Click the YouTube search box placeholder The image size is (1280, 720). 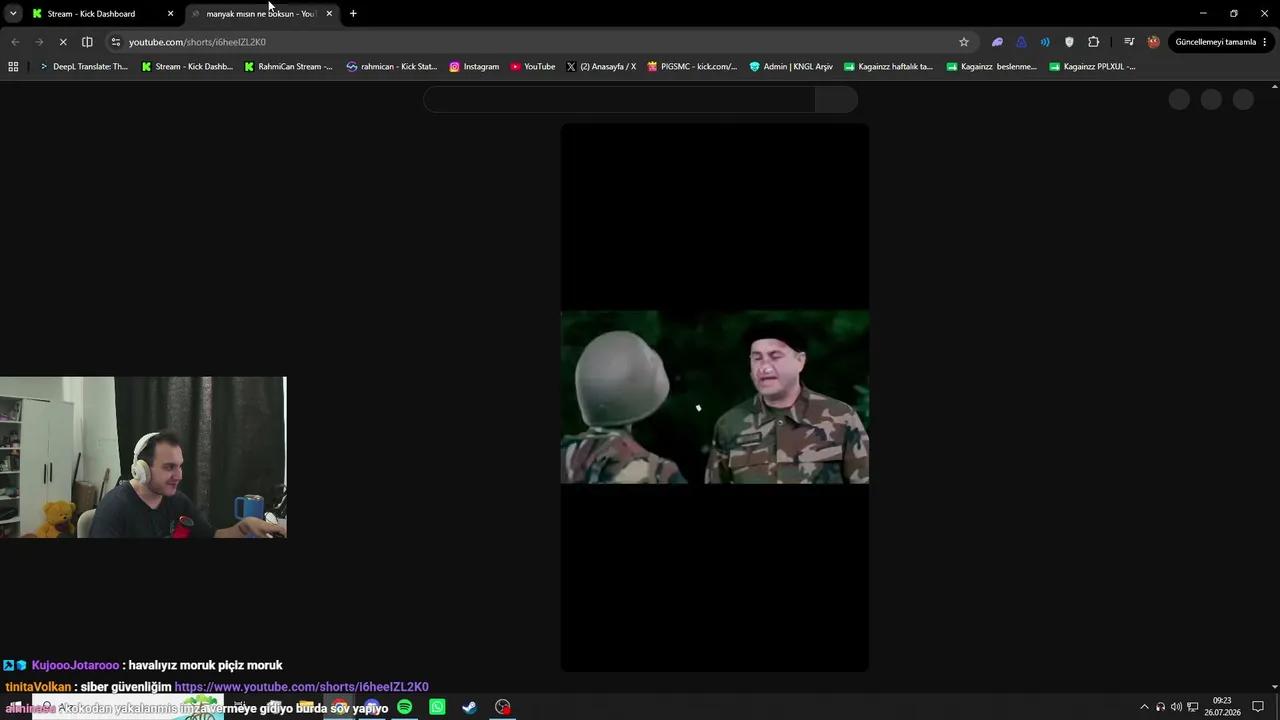[x=619, y=99]
